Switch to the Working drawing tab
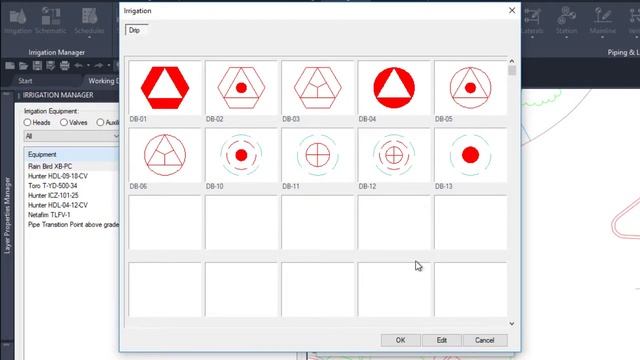The width and height of the screenshot is (640, 360). [102, 81]
